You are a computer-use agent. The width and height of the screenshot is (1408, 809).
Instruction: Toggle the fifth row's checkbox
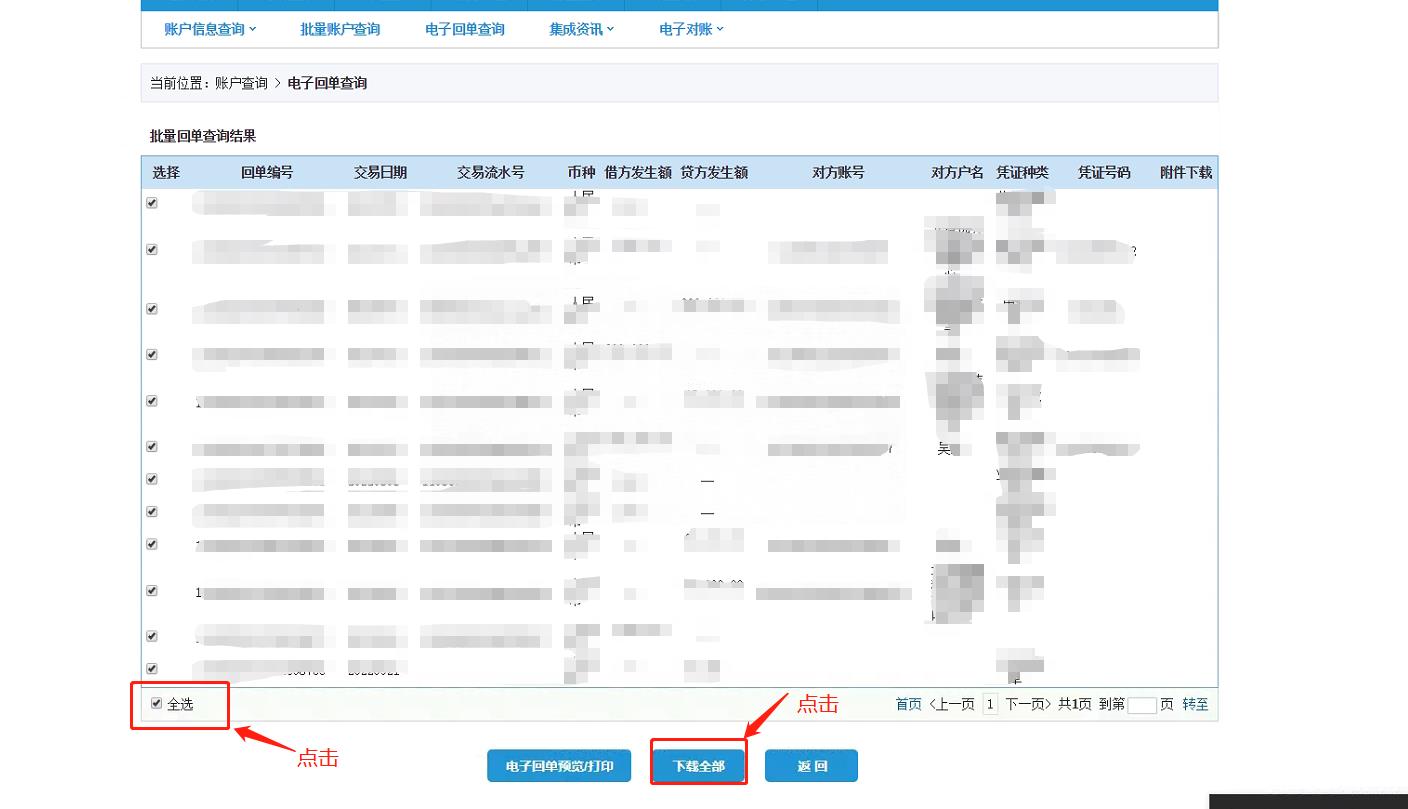pyautogui.click(x=151, y=400)
